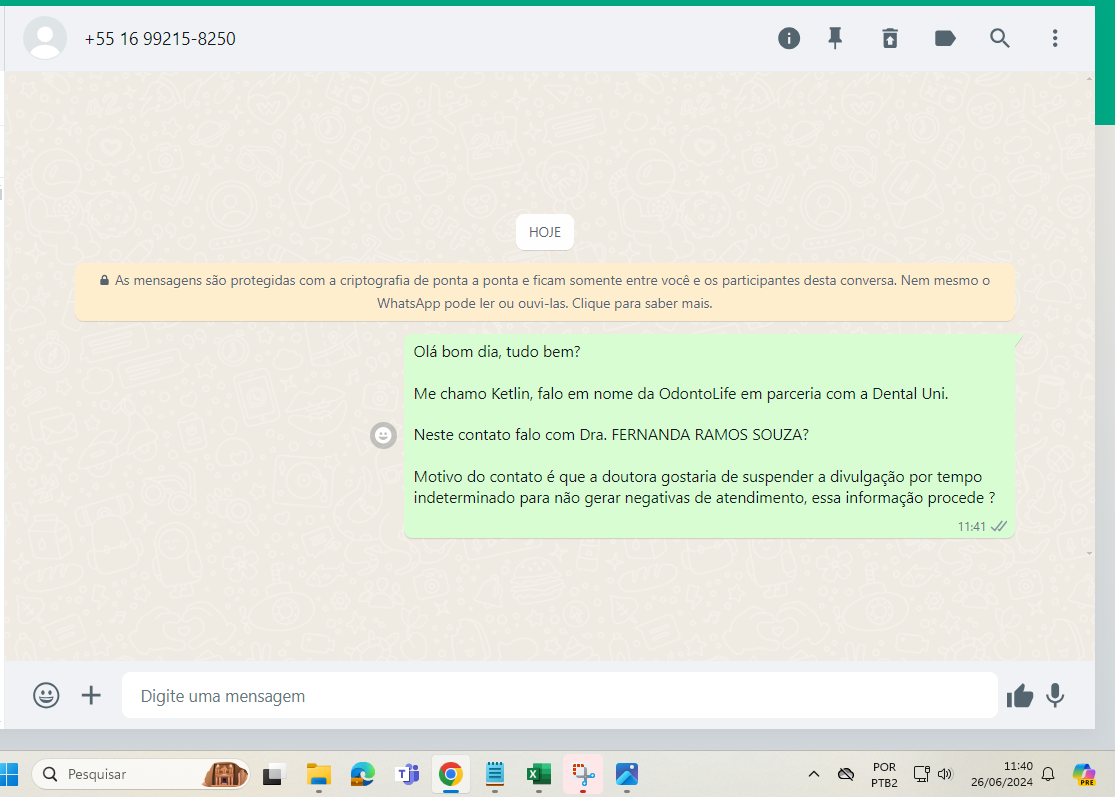This screenshot has width=1115, height=797.
Task: React to message with the emoji reaction icon
Action: (383, 435)
